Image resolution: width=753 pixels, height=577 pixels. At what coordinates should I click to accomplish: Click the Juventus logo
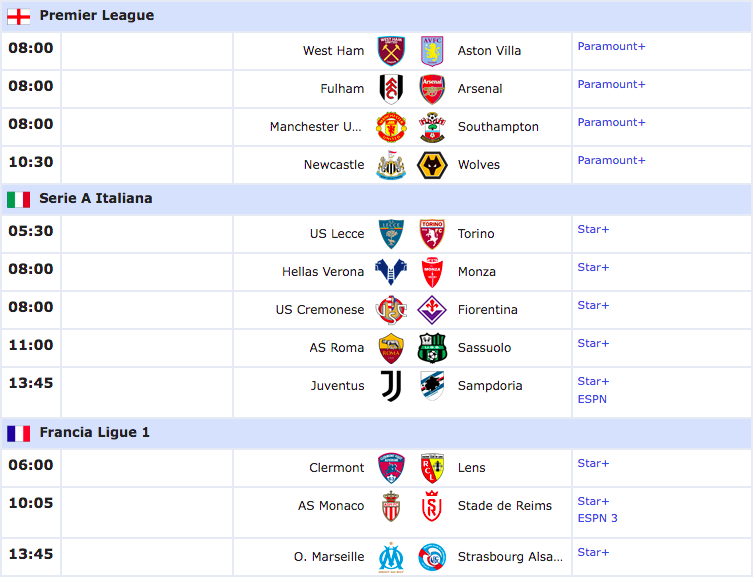[x=391, y=386]
